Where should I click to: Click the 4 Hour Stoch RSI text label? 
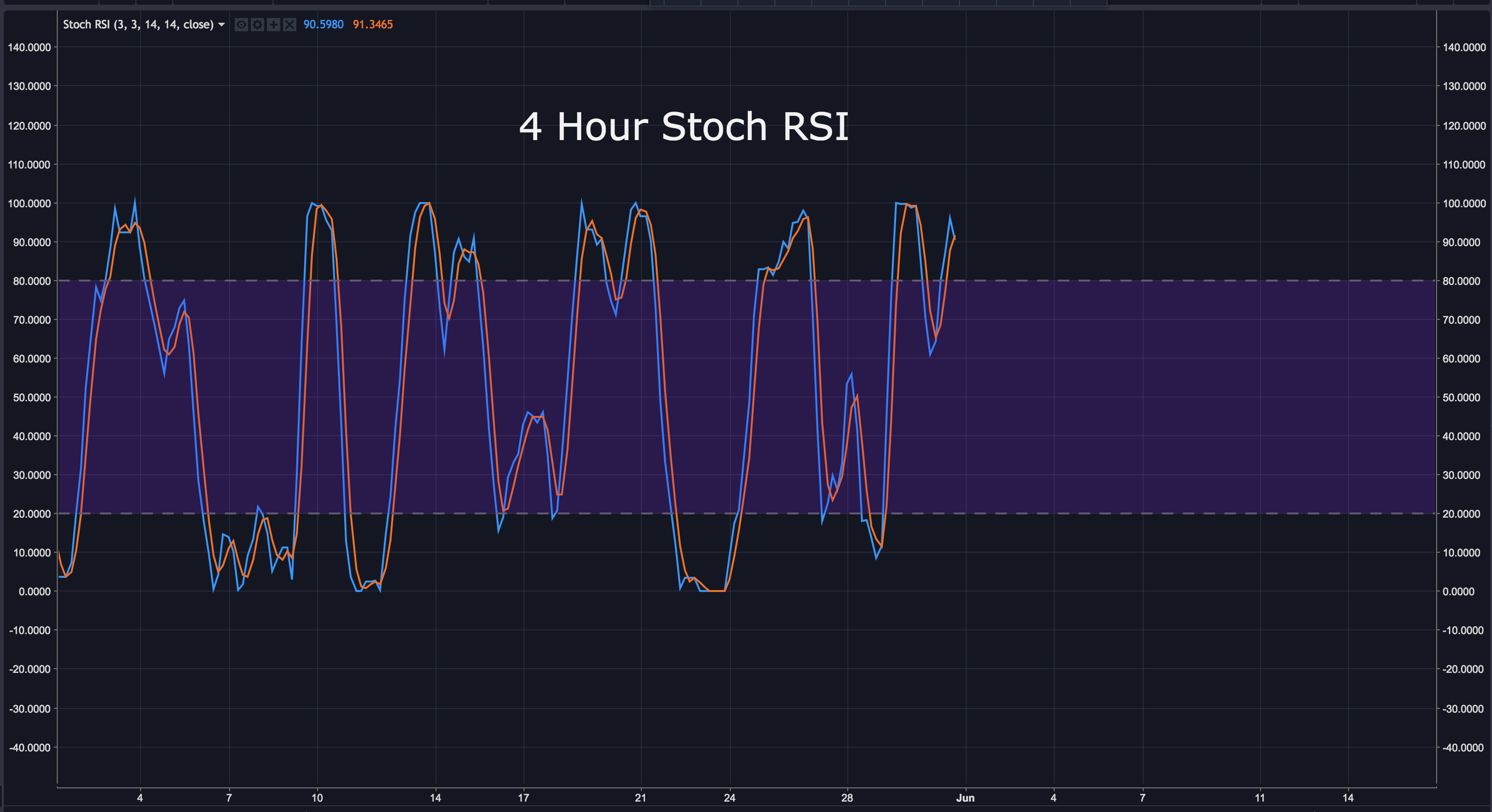click(x=684, y=126)
